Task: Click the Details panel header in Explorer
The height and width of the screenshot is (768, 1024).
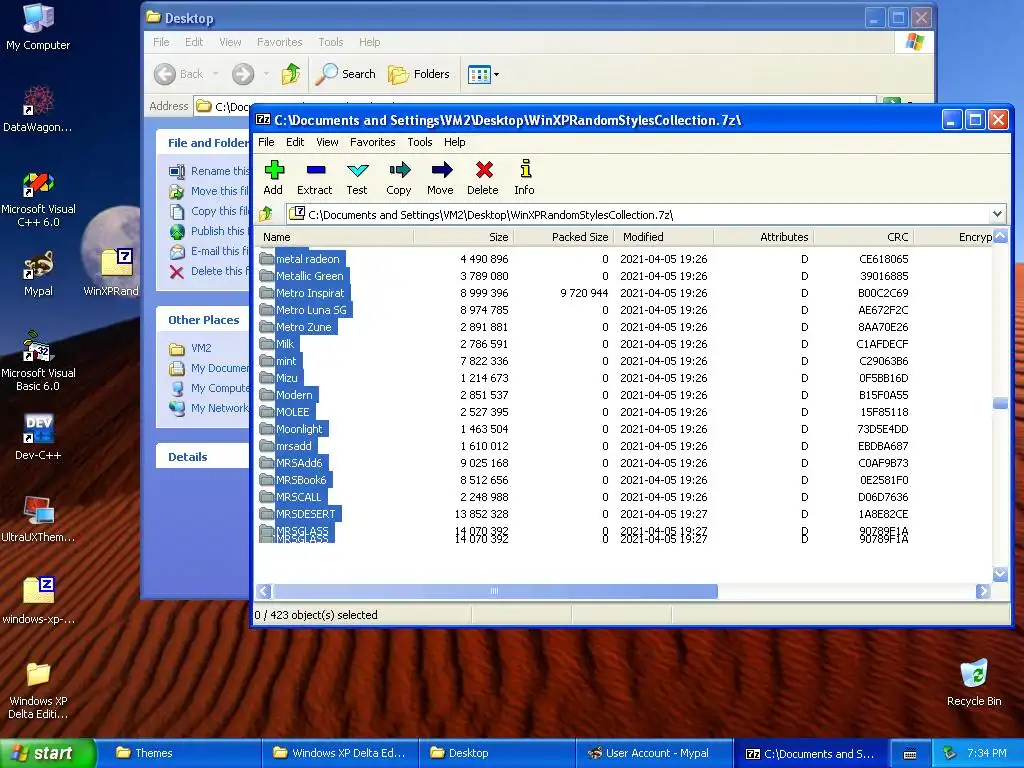Action: click(x=202, y=456)
